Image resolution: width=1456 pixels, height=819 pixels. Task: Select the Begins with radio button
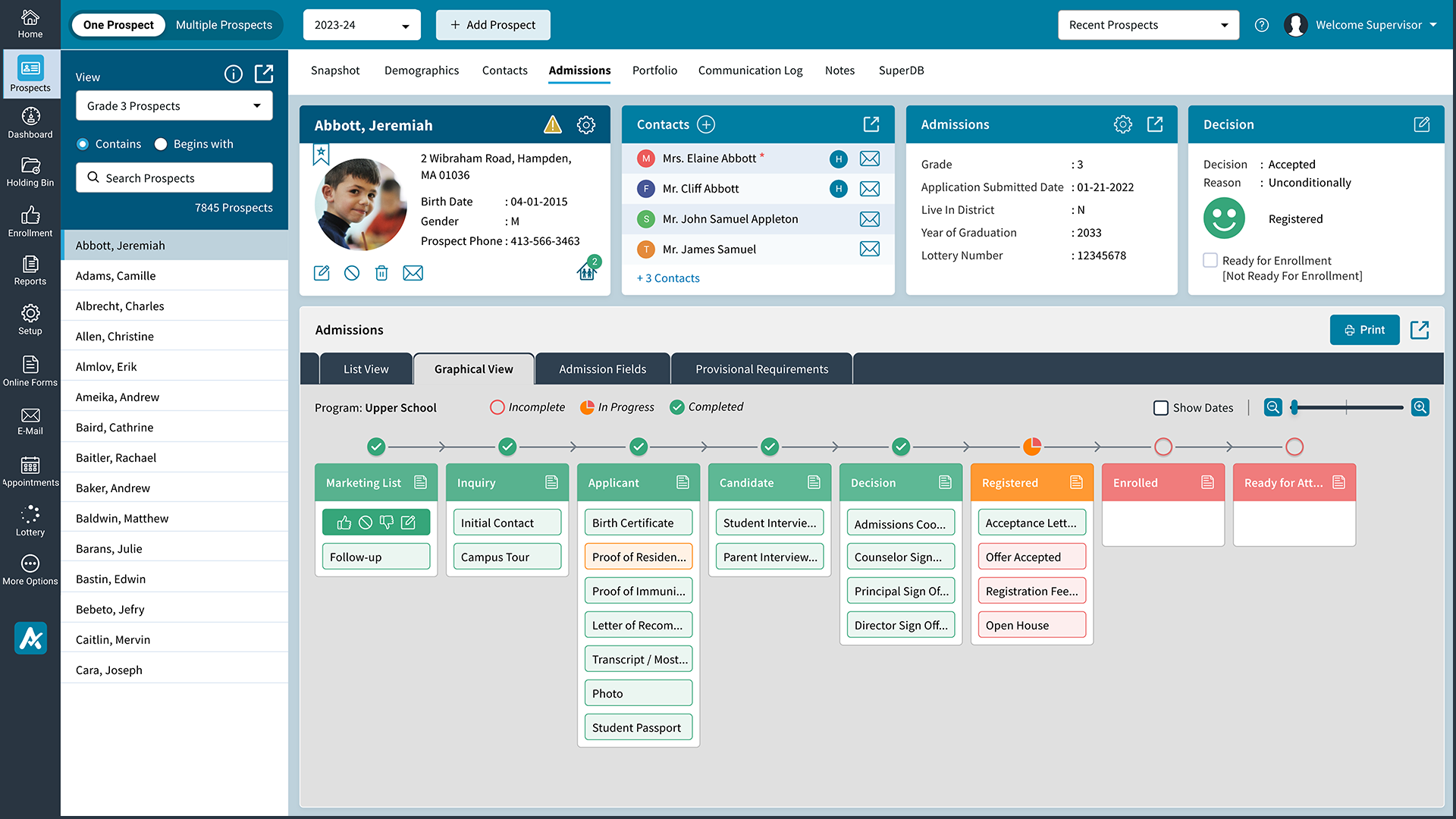click(161, 144)
